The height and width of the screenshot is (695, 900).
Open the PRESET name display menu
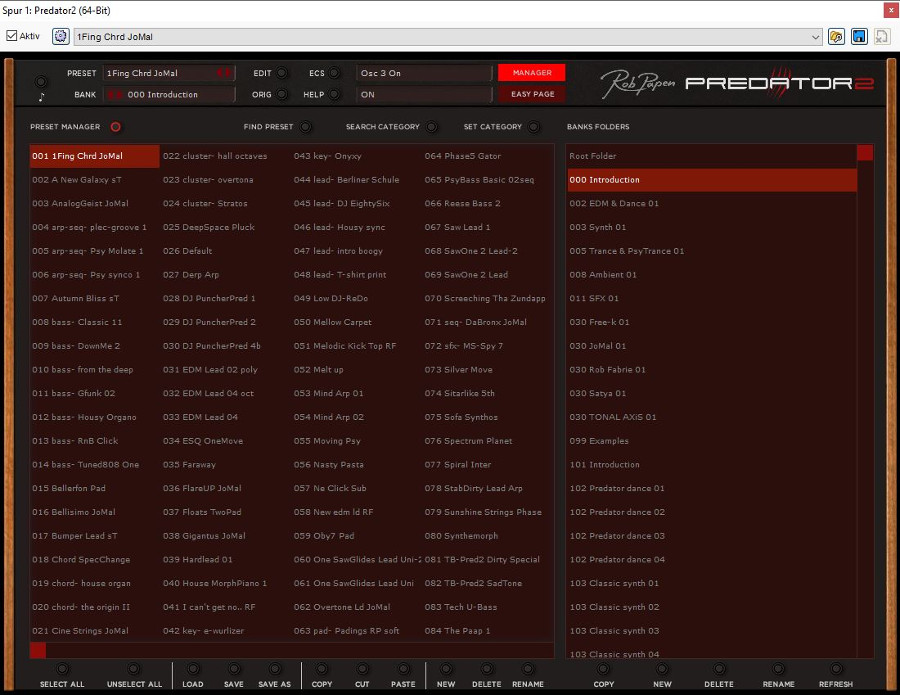(168, 73)
